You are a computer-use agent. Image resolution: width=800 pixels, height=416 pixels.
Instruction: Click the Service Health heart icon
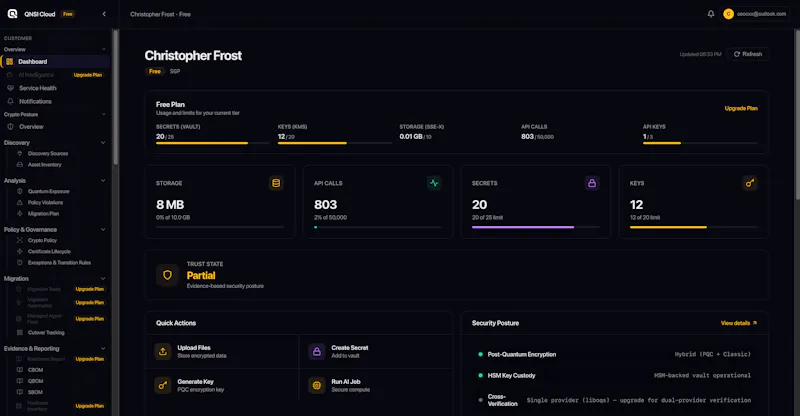point(10,88)
